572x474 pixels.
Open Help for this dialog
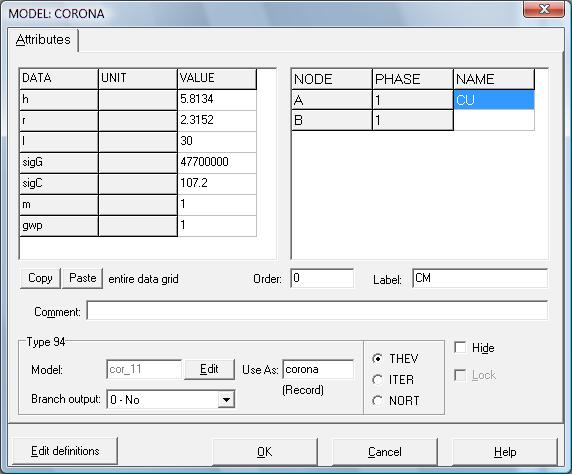tap(505, 452)
